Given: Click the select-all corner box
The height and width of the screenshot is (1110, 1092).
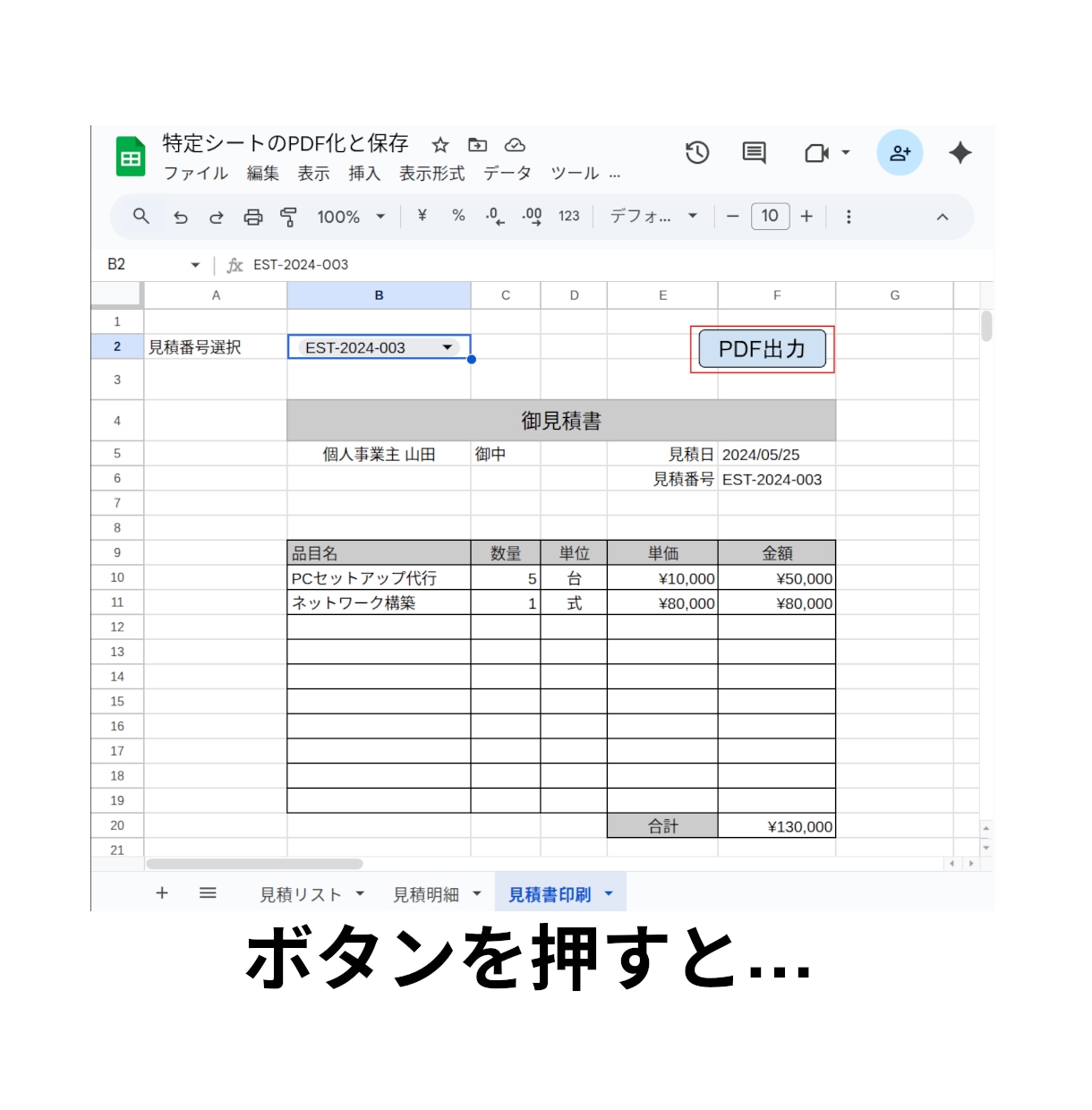Looking at the screenshot, I should (x=117, y=295).
